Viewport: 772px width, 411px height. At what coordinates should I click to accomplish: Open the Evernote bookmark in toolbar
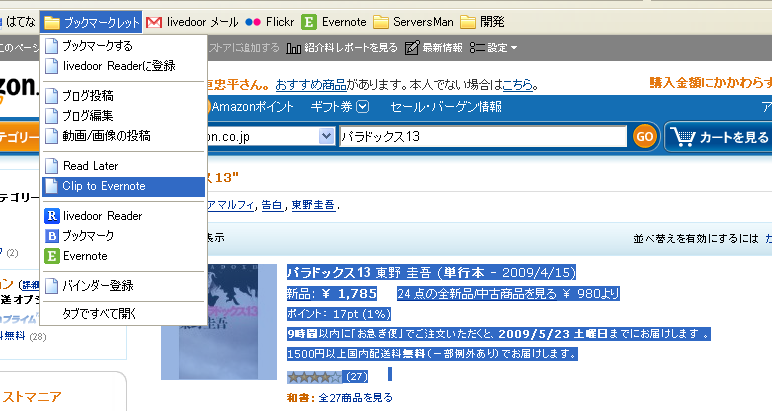[334, 22]
